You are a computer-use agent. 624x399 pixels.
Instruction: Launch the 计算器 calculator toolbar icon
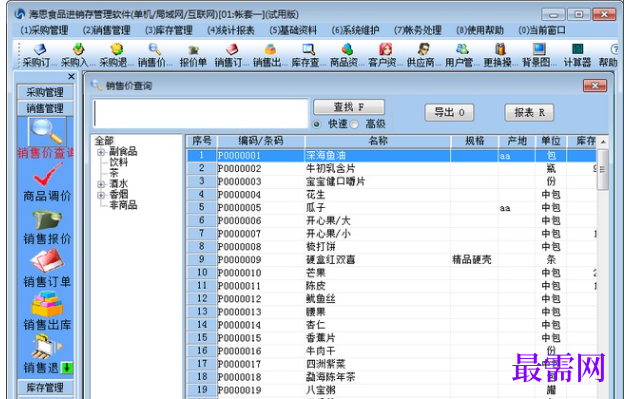tap(577, 55)
